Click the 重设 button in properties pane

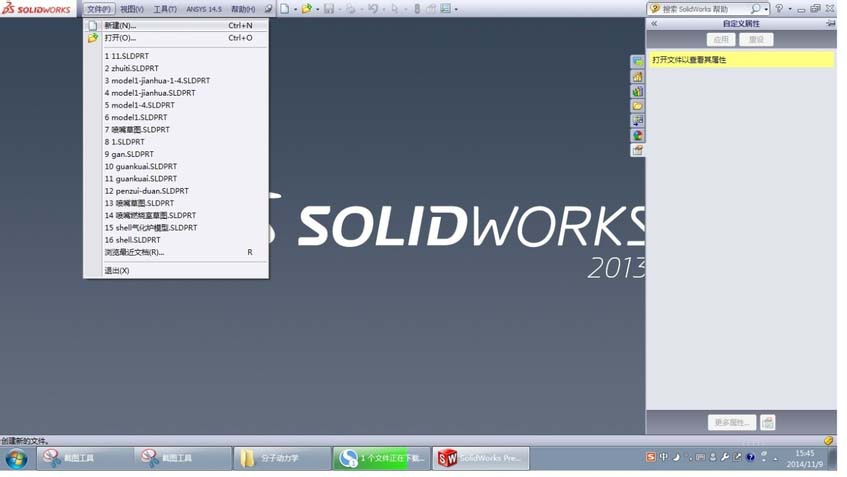click(x=756, y=39)
